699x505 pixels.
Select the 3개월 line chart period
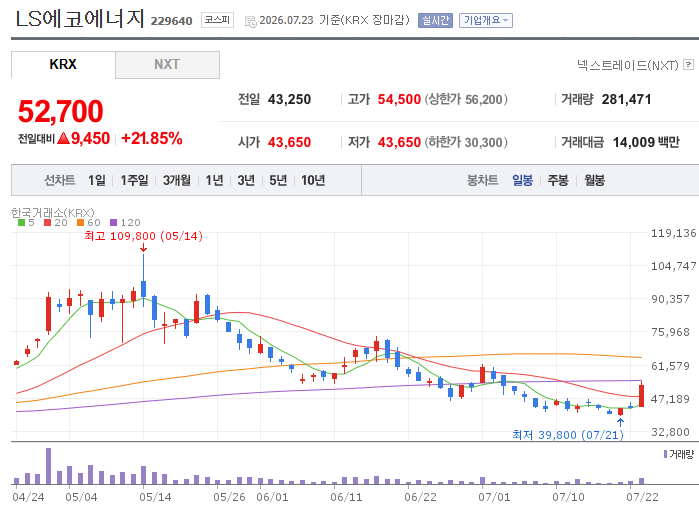[177, 180]
